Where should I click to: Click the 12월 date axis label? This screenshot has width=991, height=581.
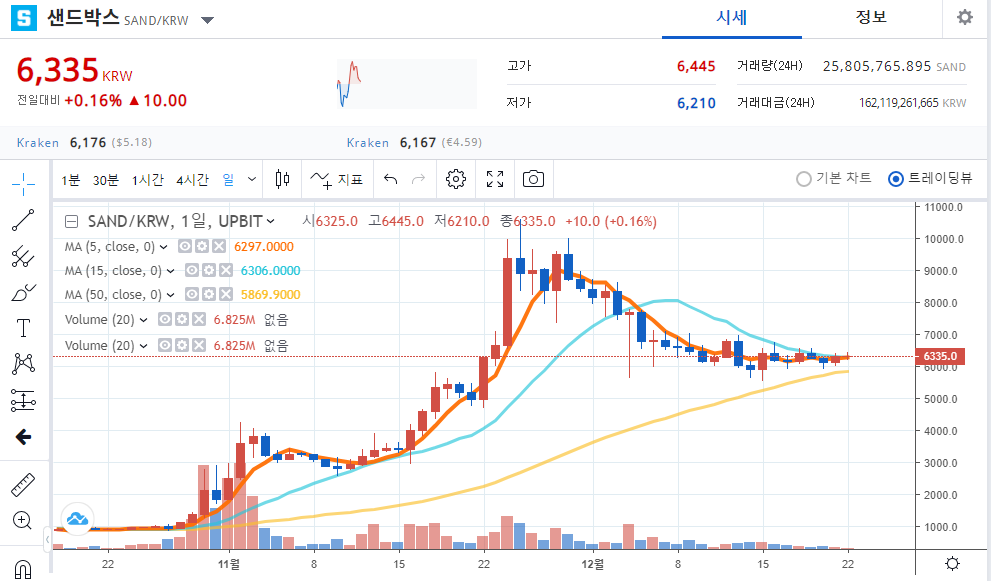click(592, 564)
